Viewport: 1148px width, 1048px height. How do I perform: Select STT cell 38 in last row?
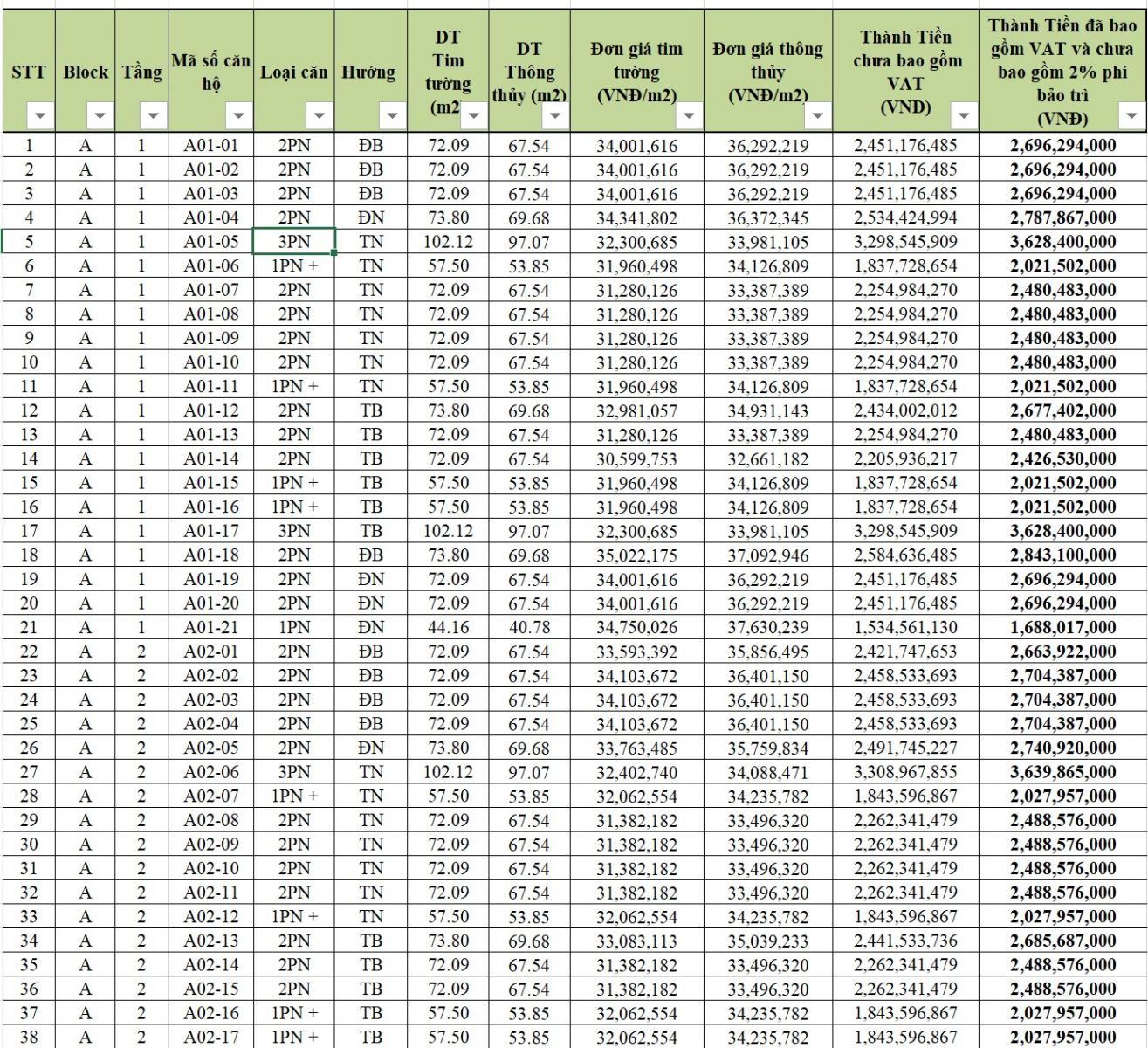tap(29, 1037)
